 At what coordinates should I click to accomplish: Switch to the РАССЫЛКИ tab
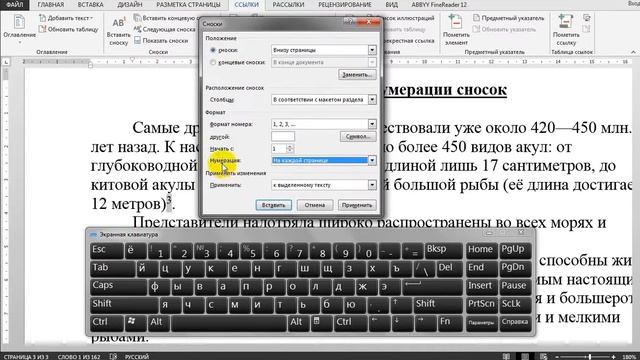pos(288,5)
